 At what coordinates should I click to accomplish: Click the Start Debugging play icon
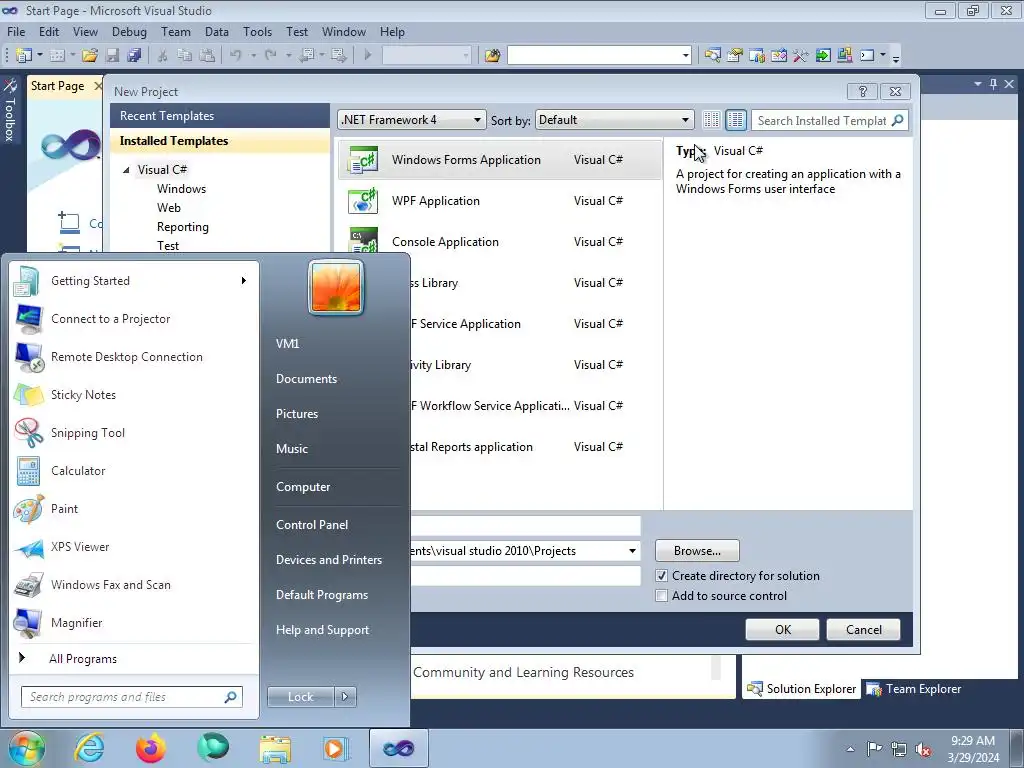[x=368, y=56]
